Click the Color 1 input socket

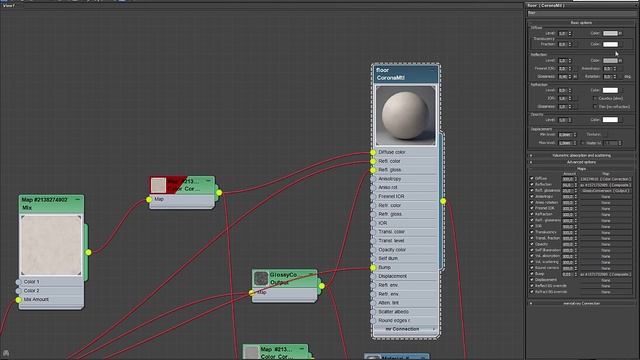point(18,282)
